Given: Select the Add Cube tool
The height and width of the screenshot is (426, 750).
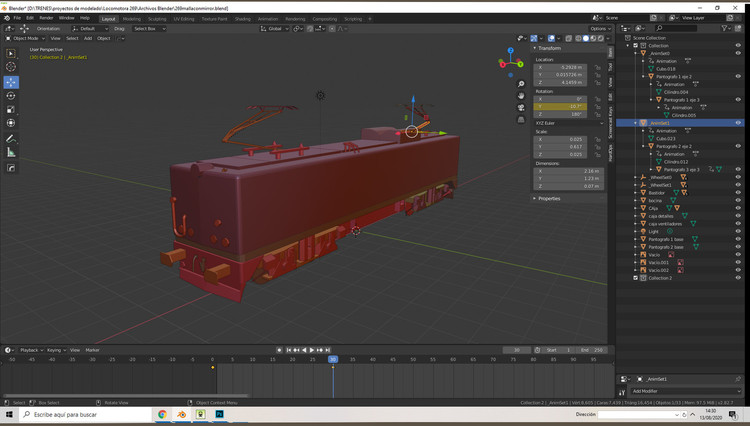Looking at the screenshot, I should [11, 168].
